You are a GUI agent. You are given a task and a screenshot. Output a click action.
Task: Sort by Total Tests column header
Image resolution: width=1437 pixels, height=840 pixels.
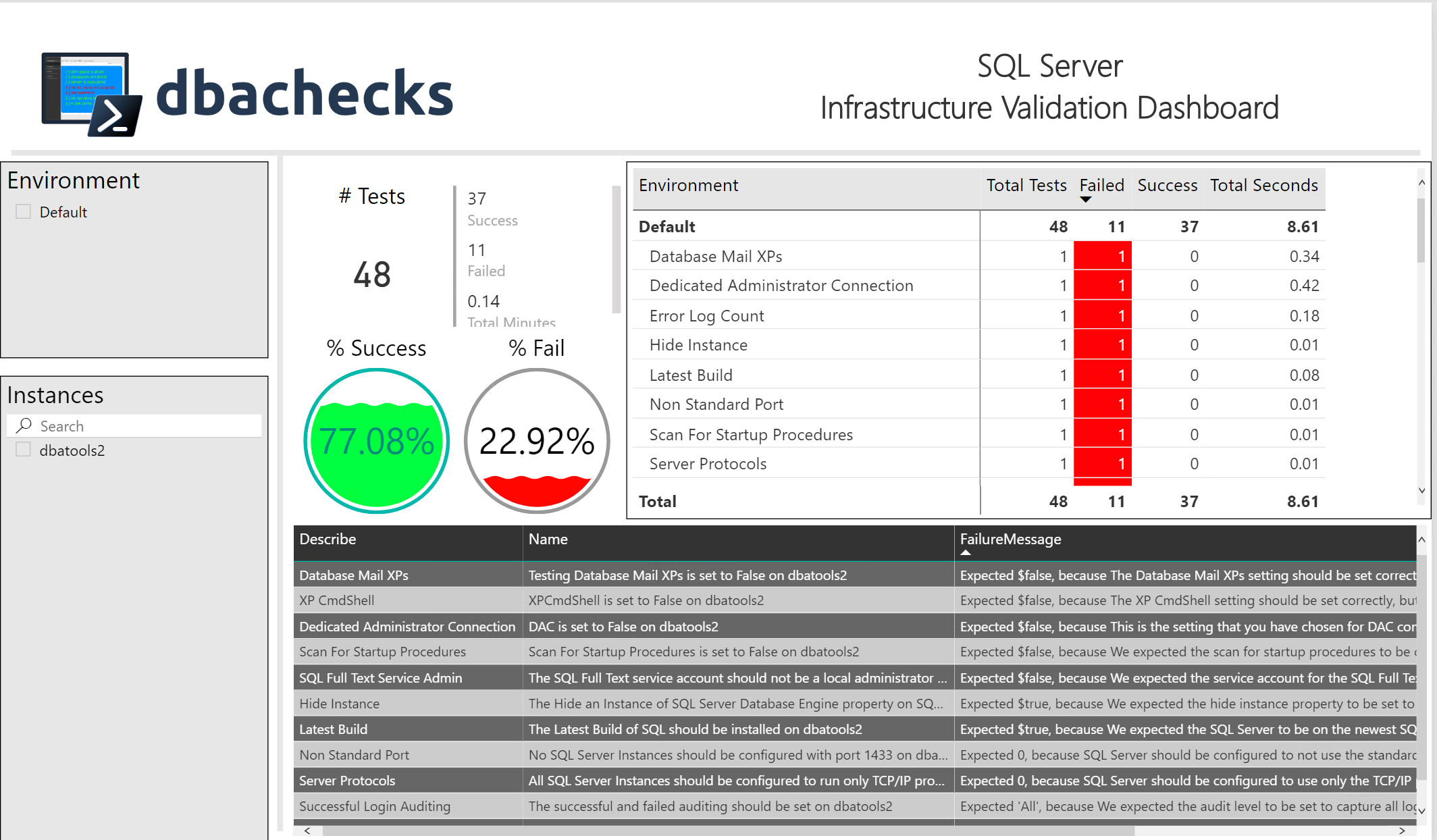tap(1026, 185)
